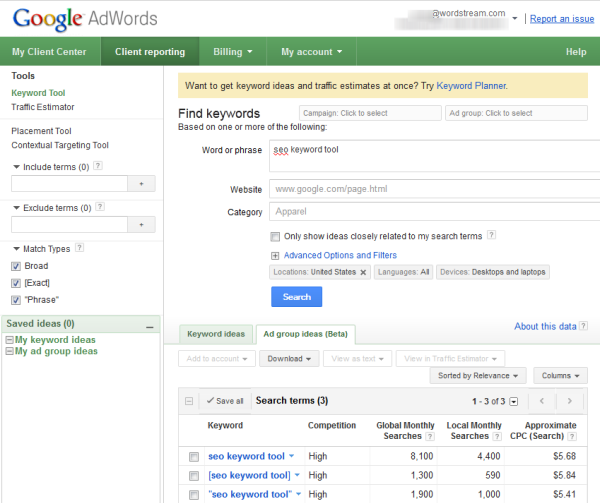Go to next results page arrow
This screenshot has width=600, height=503.
569,401
